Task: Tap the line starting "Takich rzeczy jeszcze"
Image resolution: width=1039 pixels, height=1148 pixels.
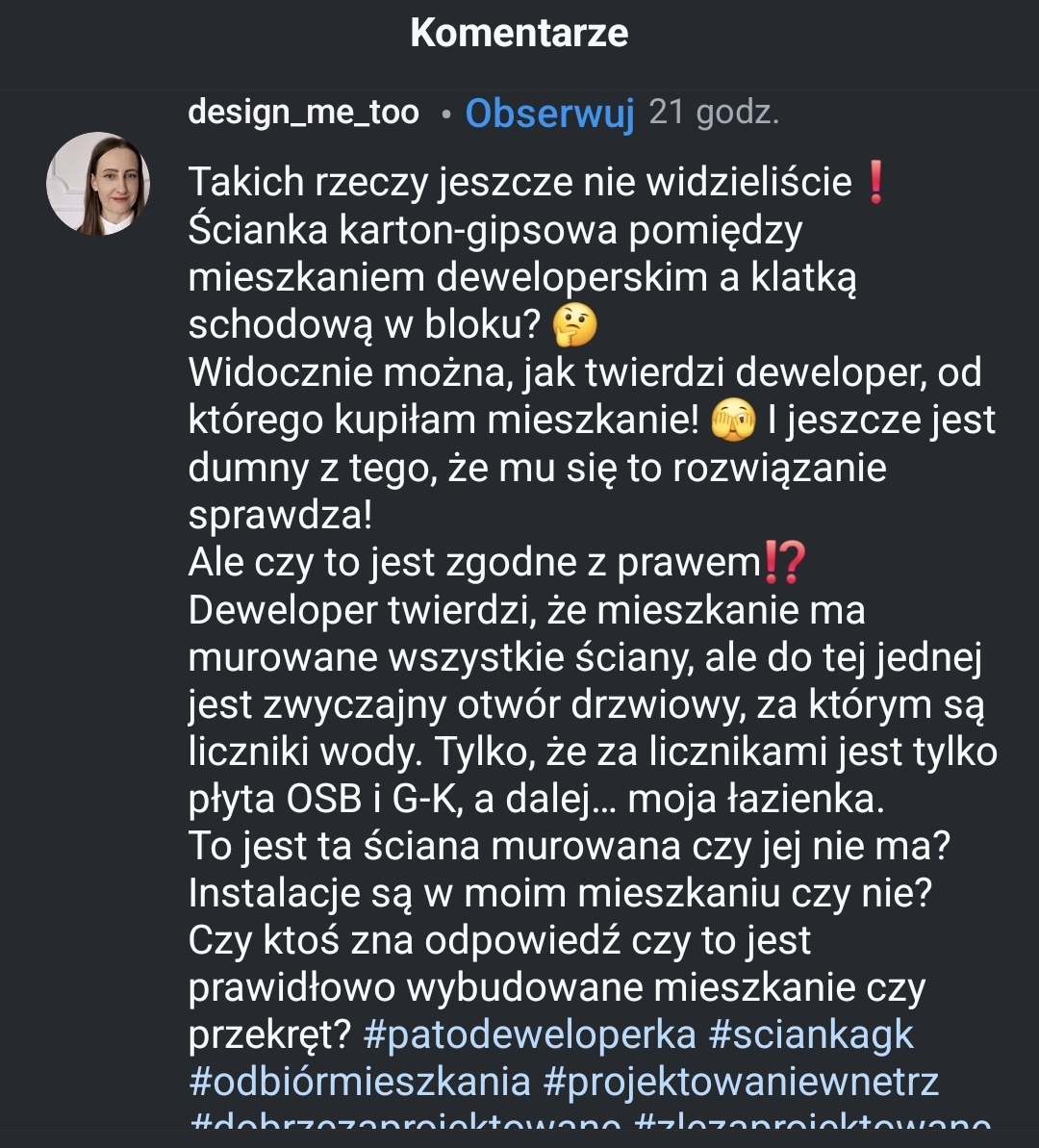Action: 519,182
